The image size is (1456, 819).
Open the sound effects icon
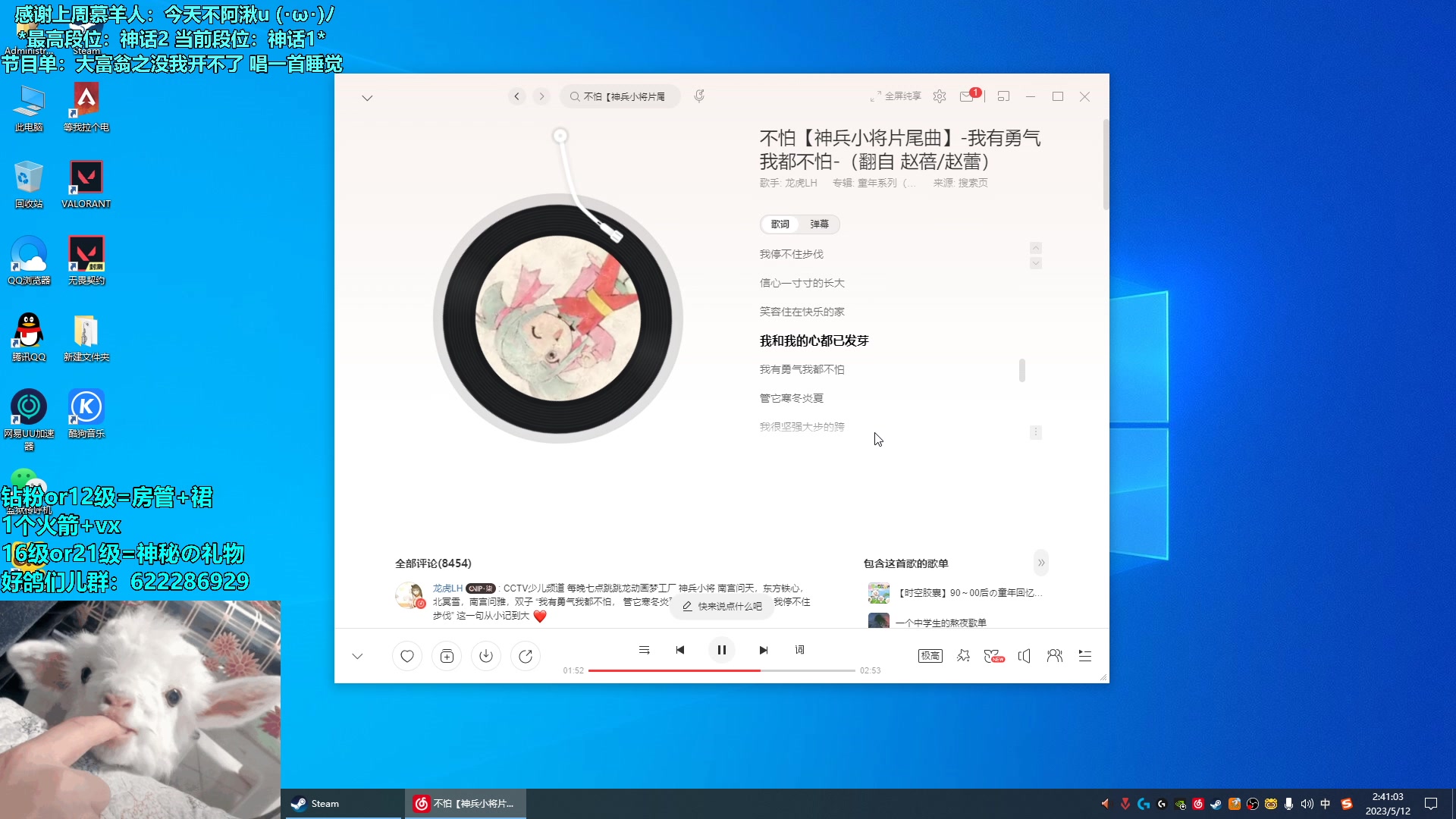coord(963,656)
